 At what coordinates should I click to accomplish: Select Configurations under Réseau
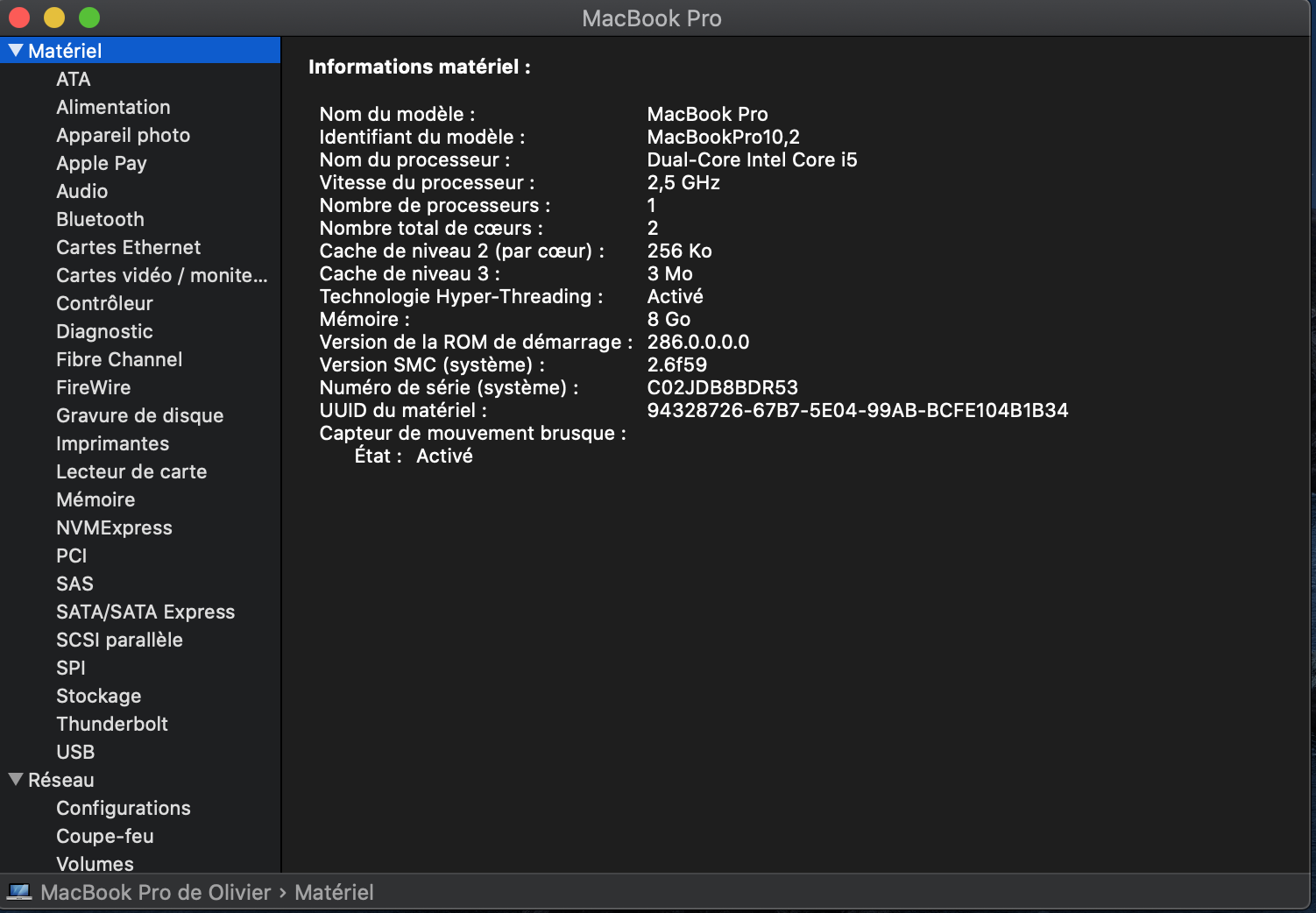[x=123, y=808]
